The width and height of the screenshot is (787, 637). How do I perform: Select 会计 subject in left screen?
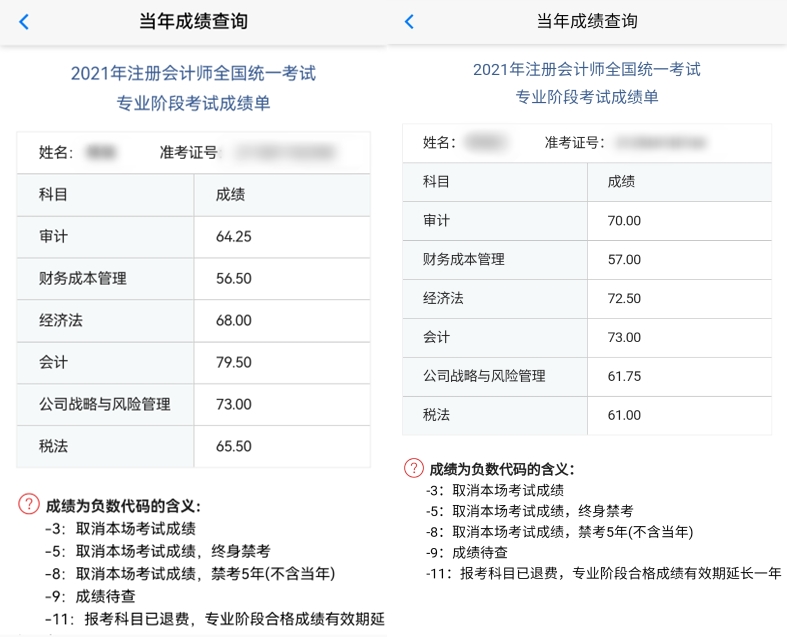[53, 362]
